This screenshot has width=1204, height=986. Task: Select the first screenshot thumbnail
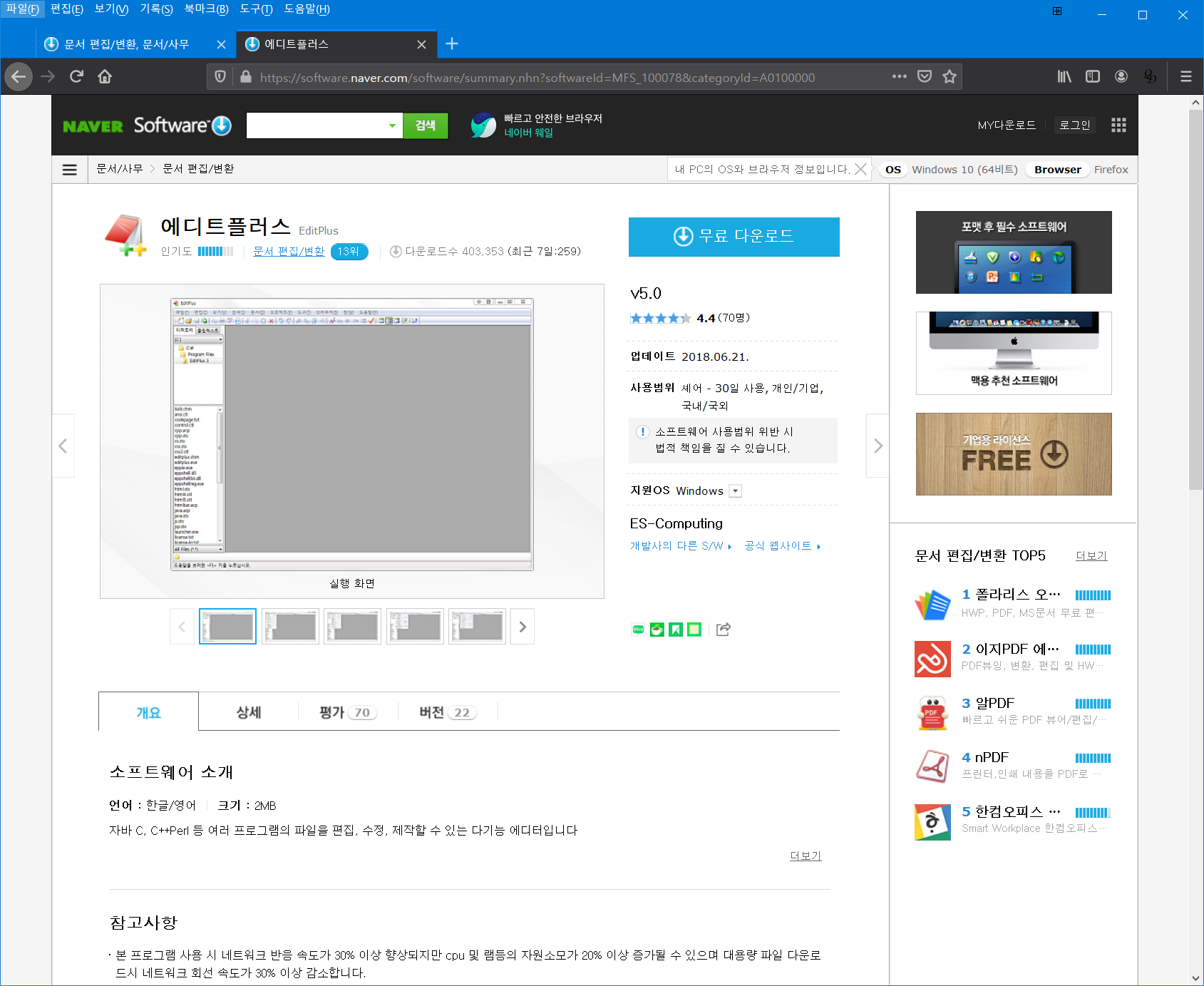[x=227, y=627]
